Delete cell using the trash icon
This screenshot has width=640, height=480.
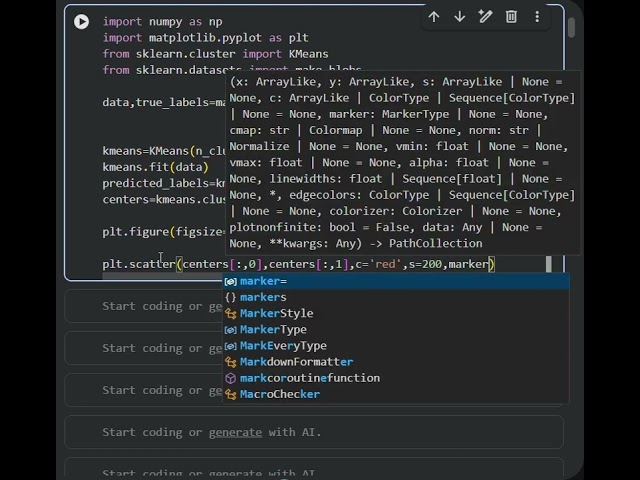click(x=511, y=17)
